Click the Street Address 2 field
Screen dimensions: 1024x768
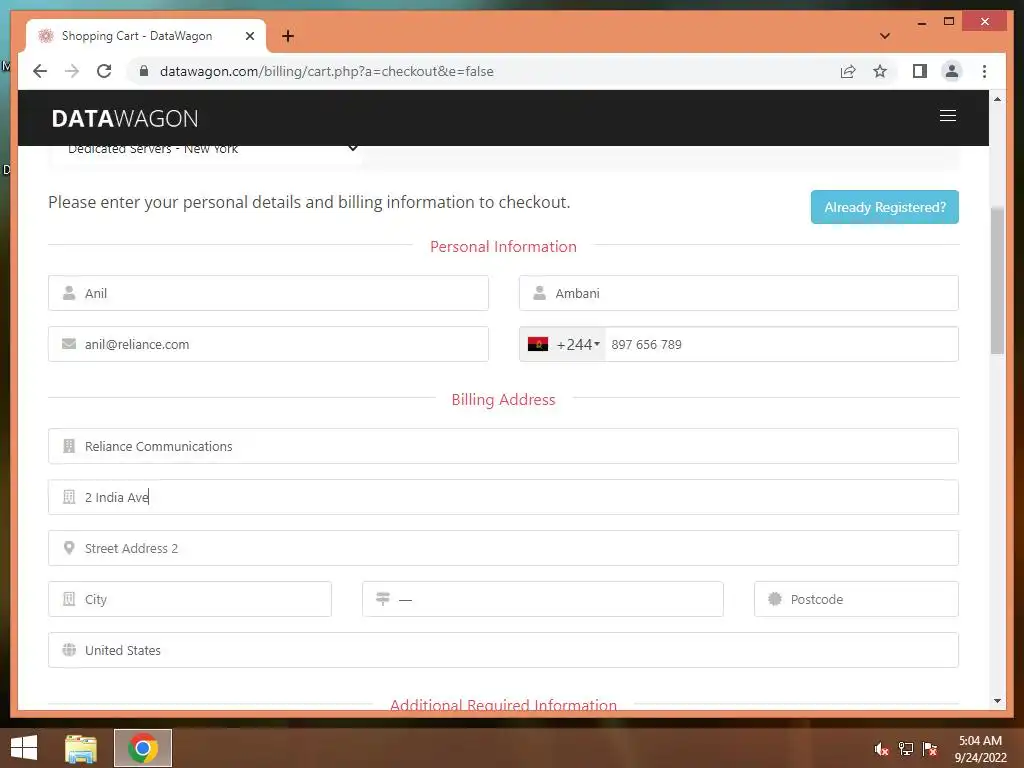click(x=504, y=548)
